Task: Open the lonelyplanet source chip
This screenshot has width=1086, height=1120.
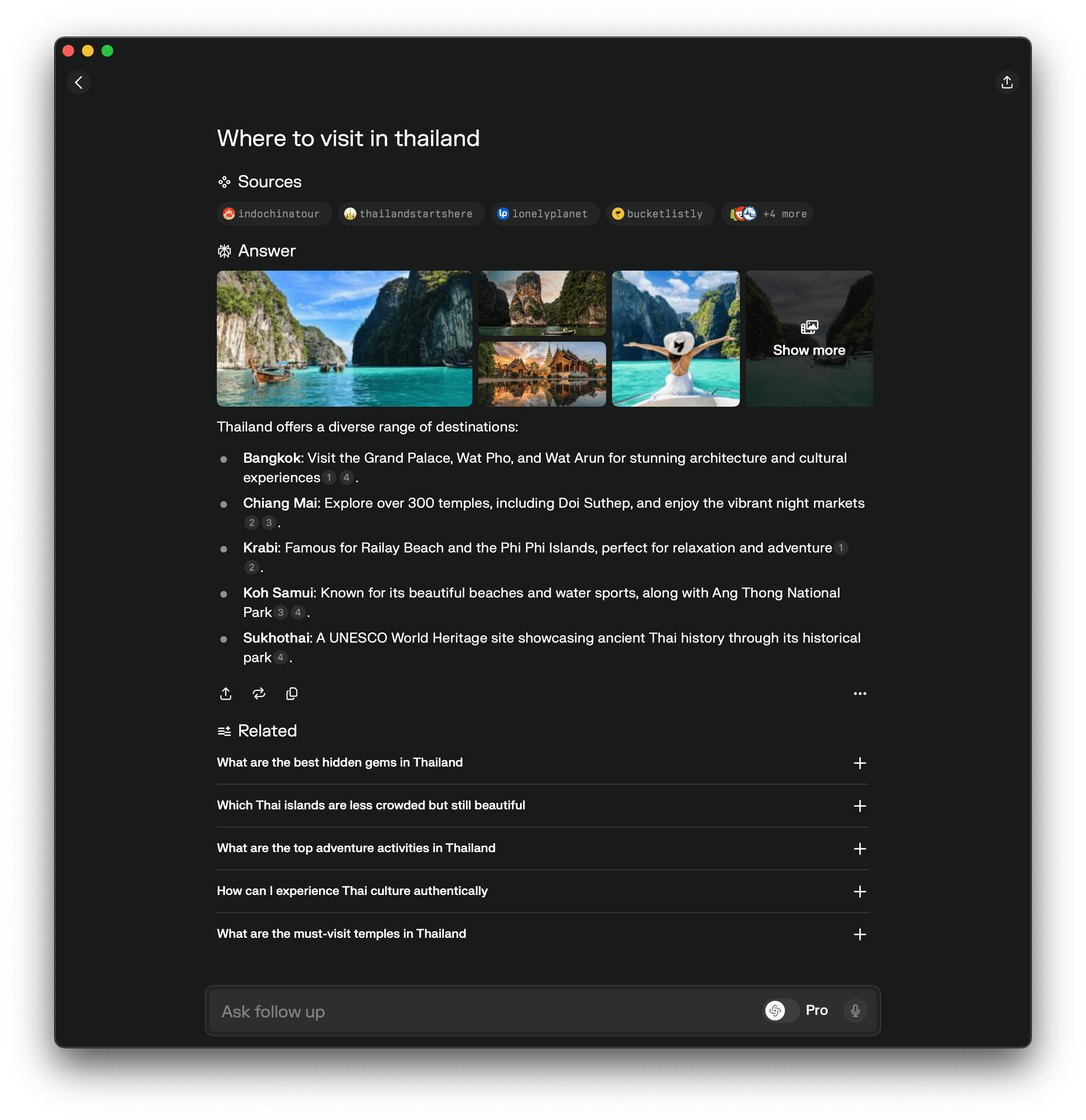Action: coord(545,214)
